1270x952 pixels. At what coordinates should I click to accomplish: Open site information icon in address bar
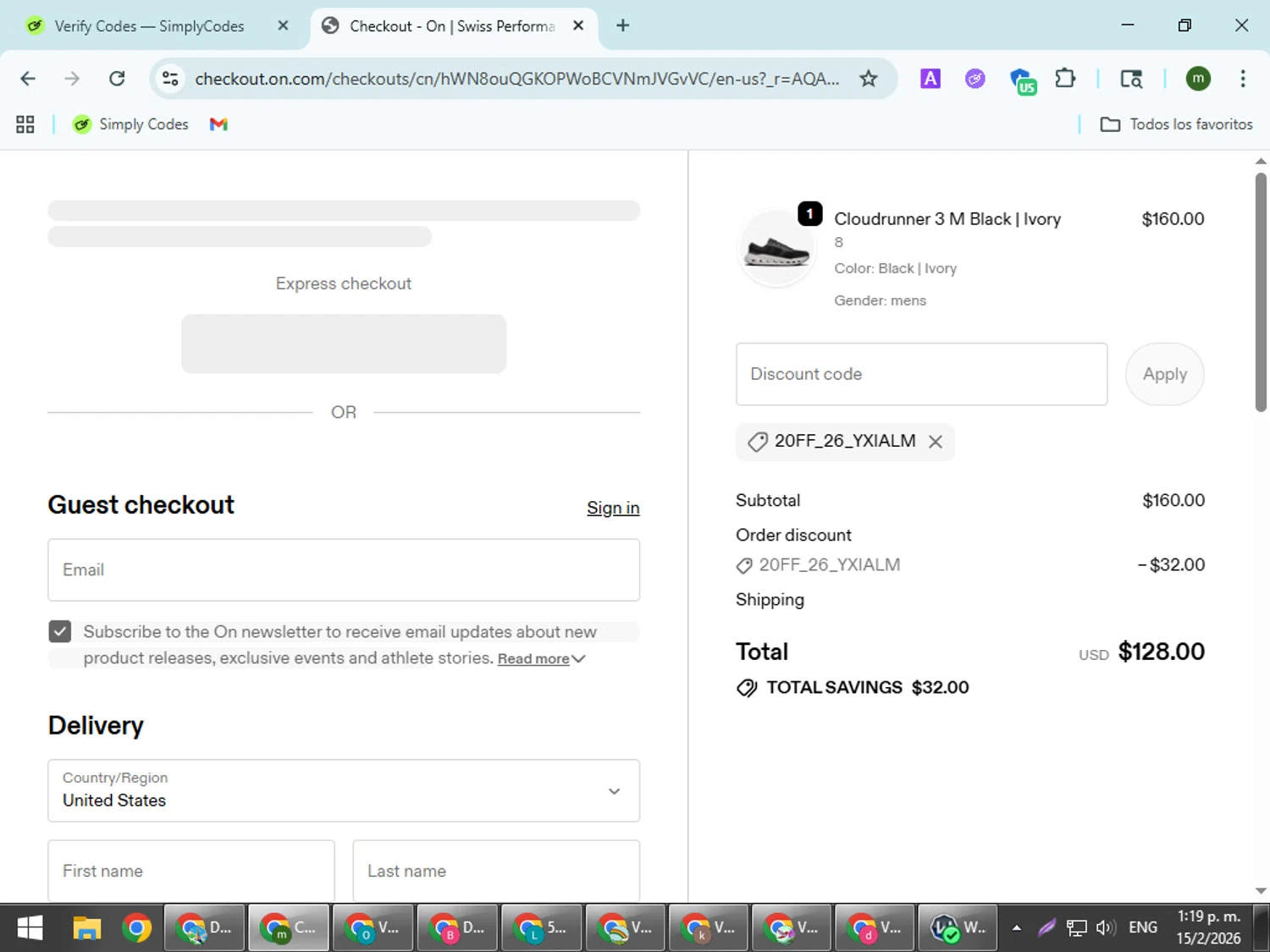(170, 79)
